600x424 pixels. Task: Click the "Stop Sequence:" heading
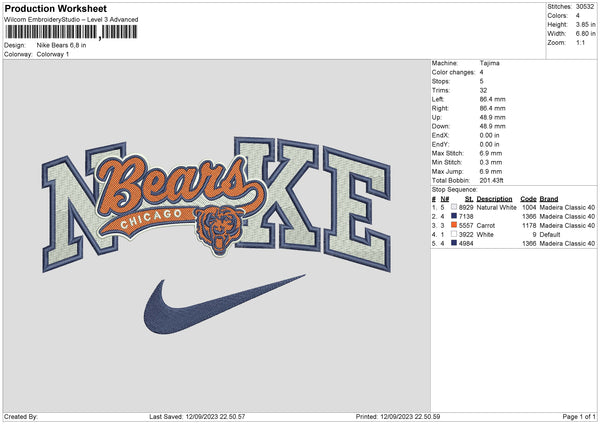coord(455,189)
